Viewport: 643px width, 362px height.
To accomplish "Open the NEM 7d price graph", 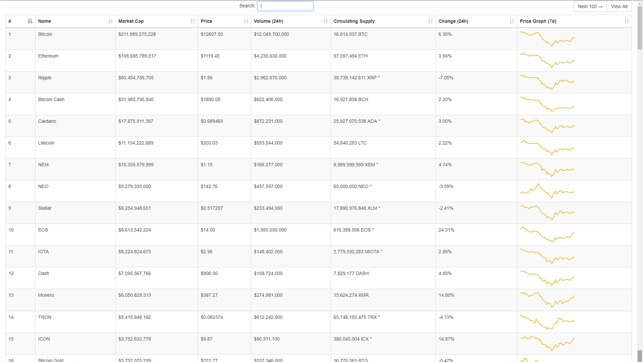I will click(547, 168).
